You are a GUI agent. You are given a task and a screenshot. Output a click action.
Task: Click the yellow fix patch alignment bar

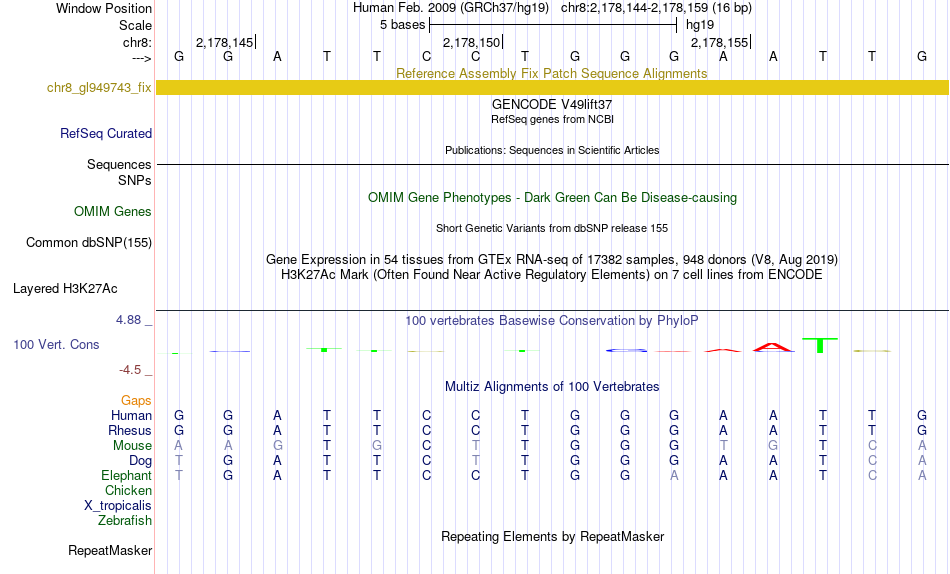(x=552, y=87)
